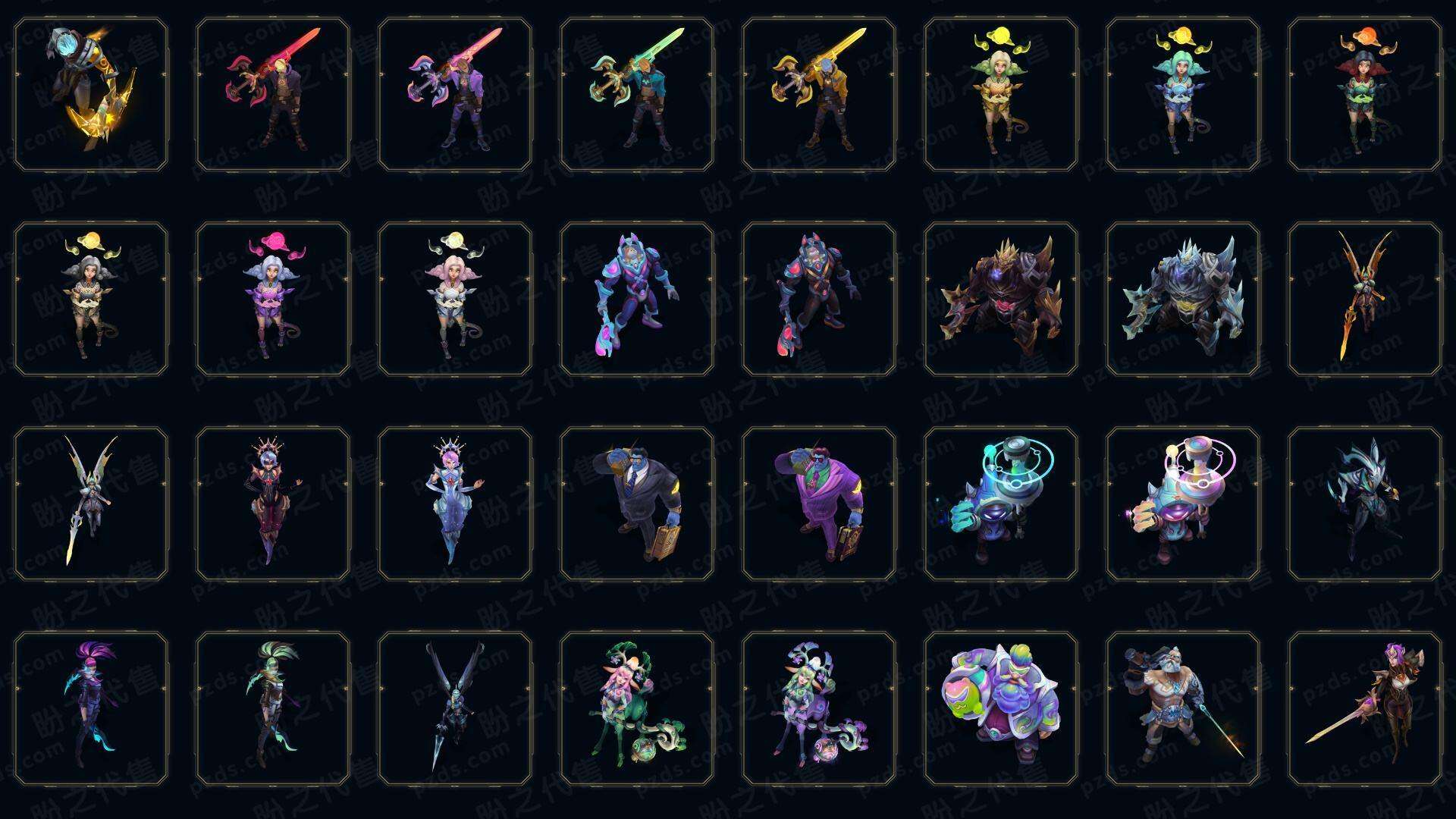
Task: Pick the dark red crowned queen skin
Action: 273,504
